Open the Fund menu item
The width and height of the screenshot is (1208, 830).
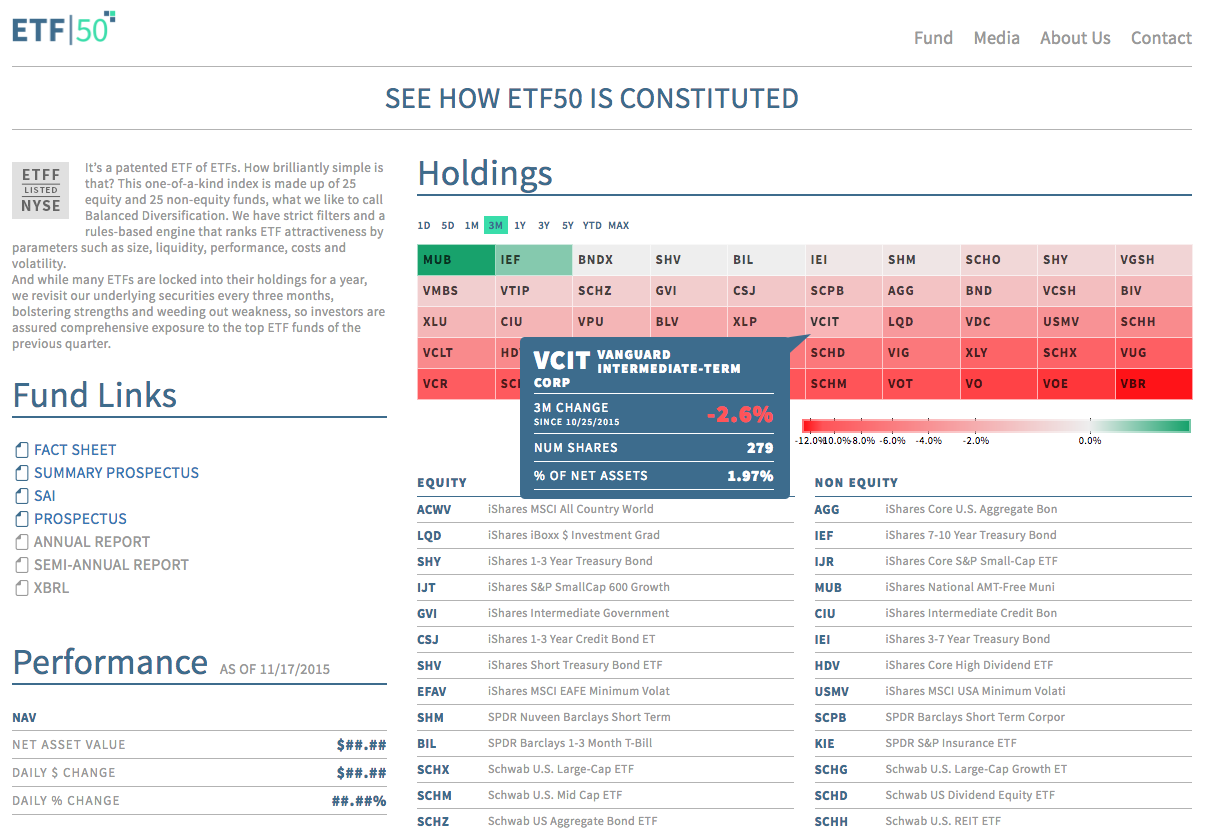point(933,38)
